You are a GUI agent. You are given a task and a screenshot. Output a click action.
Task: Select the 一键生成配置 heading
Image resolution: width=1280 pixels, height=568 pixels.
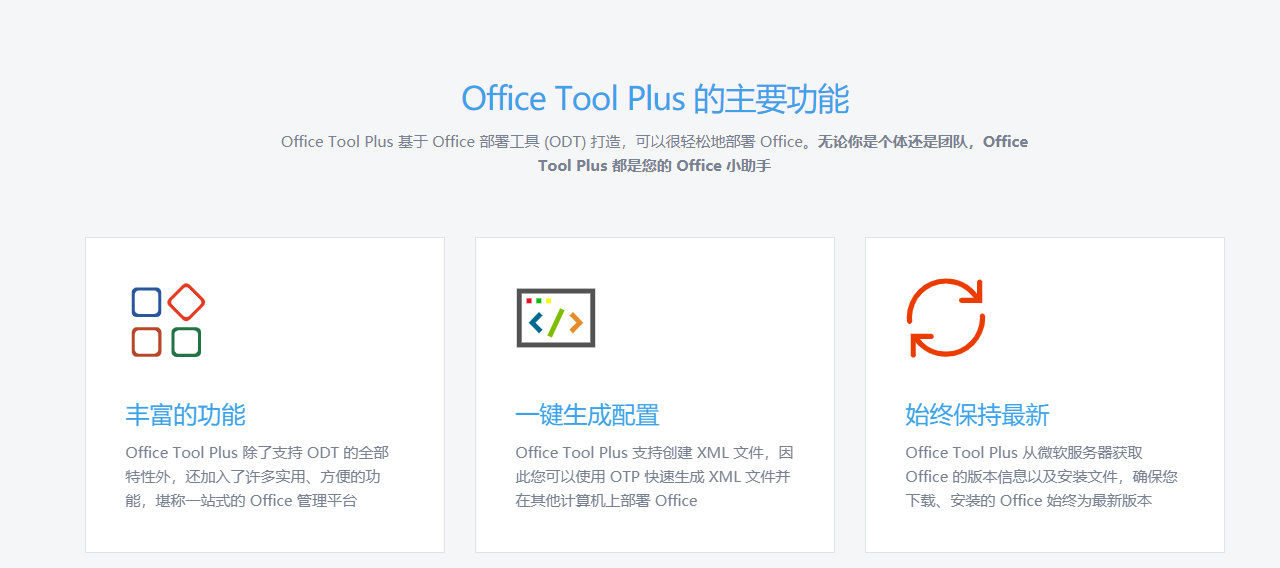click(588, 414)
